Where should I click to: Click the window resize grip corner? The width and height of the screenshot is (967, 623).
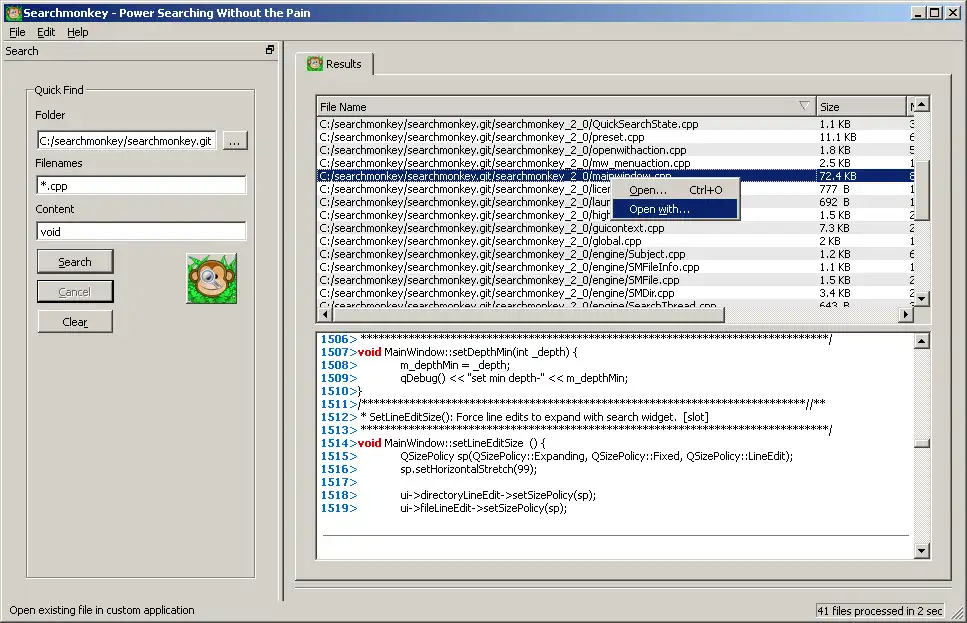point(957,613)
